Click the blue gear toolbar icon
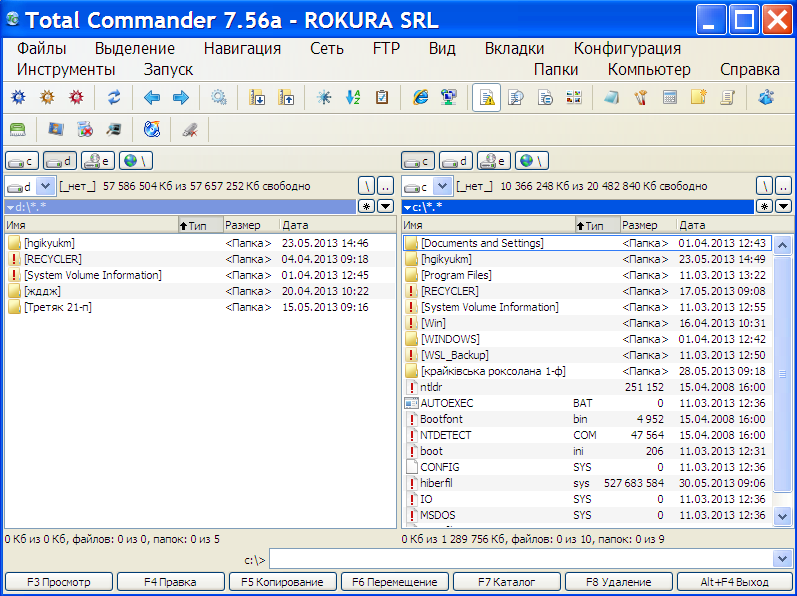 (x=18, y=97)
